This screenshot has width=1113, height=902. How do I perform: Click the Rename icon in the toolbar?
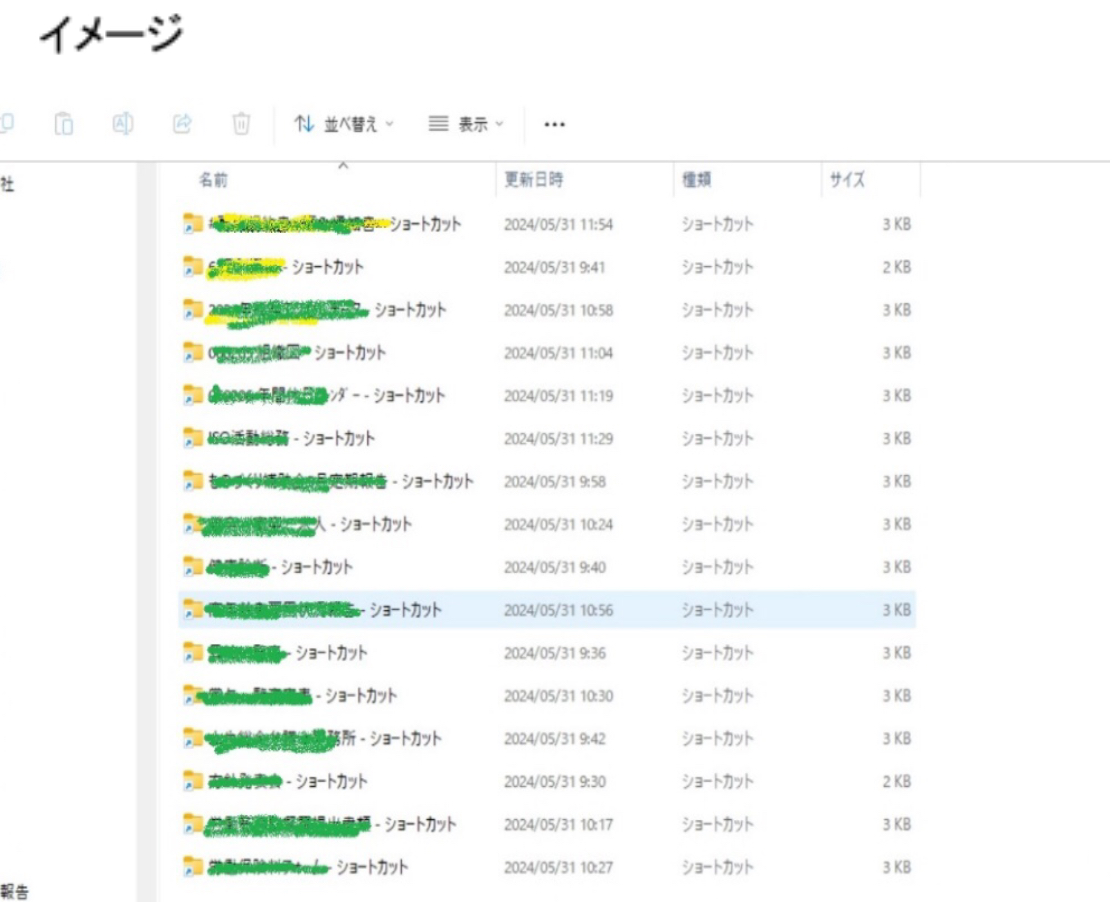[x=123, y=124]
